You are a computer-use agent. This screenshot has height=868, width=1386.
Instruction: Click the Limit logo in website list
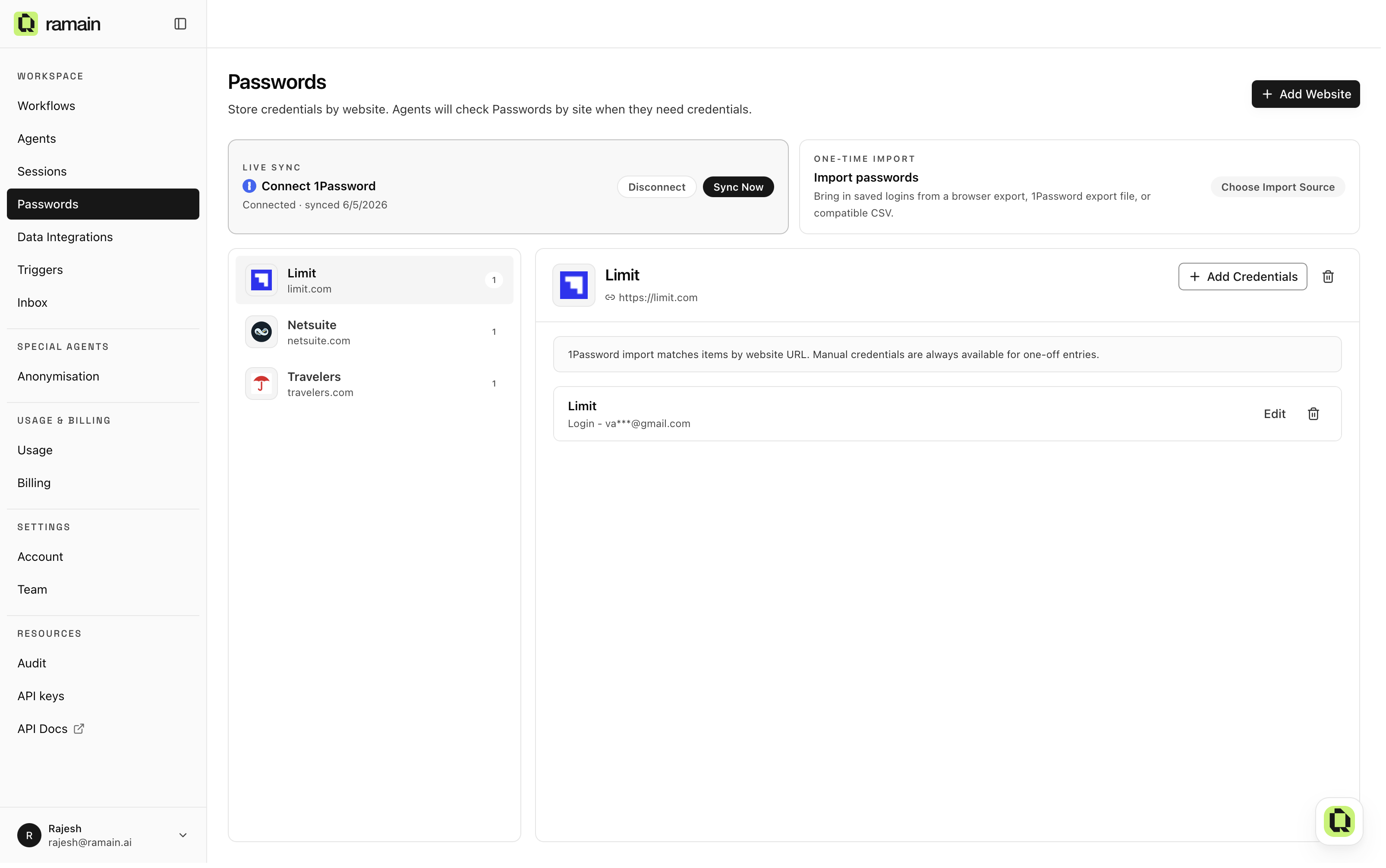click(x=261, y=280)
